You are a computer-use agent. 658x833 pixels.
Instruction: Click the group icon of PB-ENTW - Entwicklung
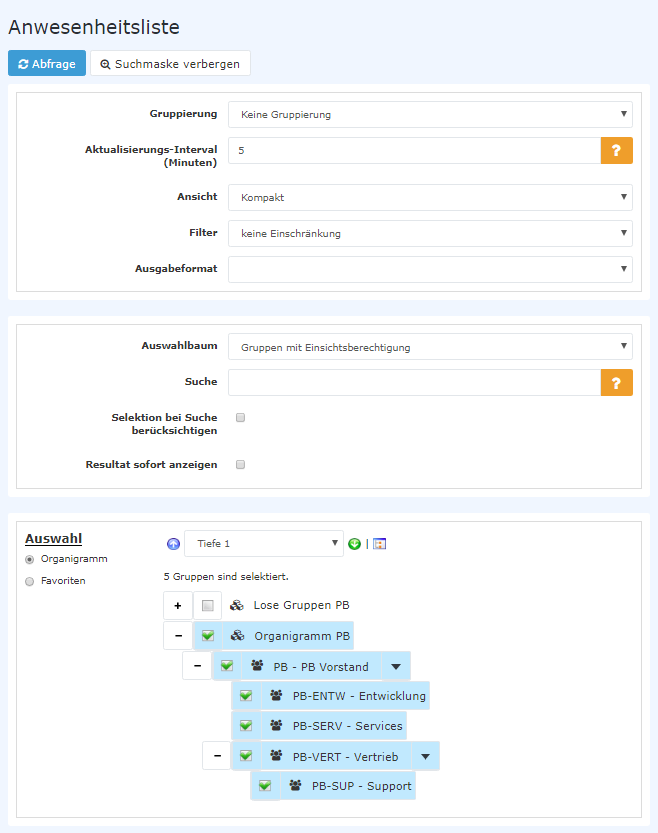[276, 696]
